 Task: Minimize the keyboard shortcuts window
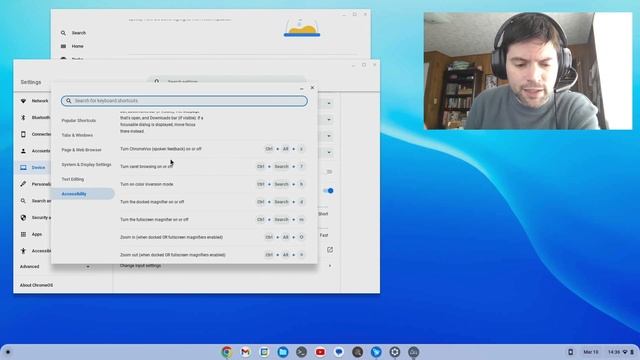tap(302, 88)
